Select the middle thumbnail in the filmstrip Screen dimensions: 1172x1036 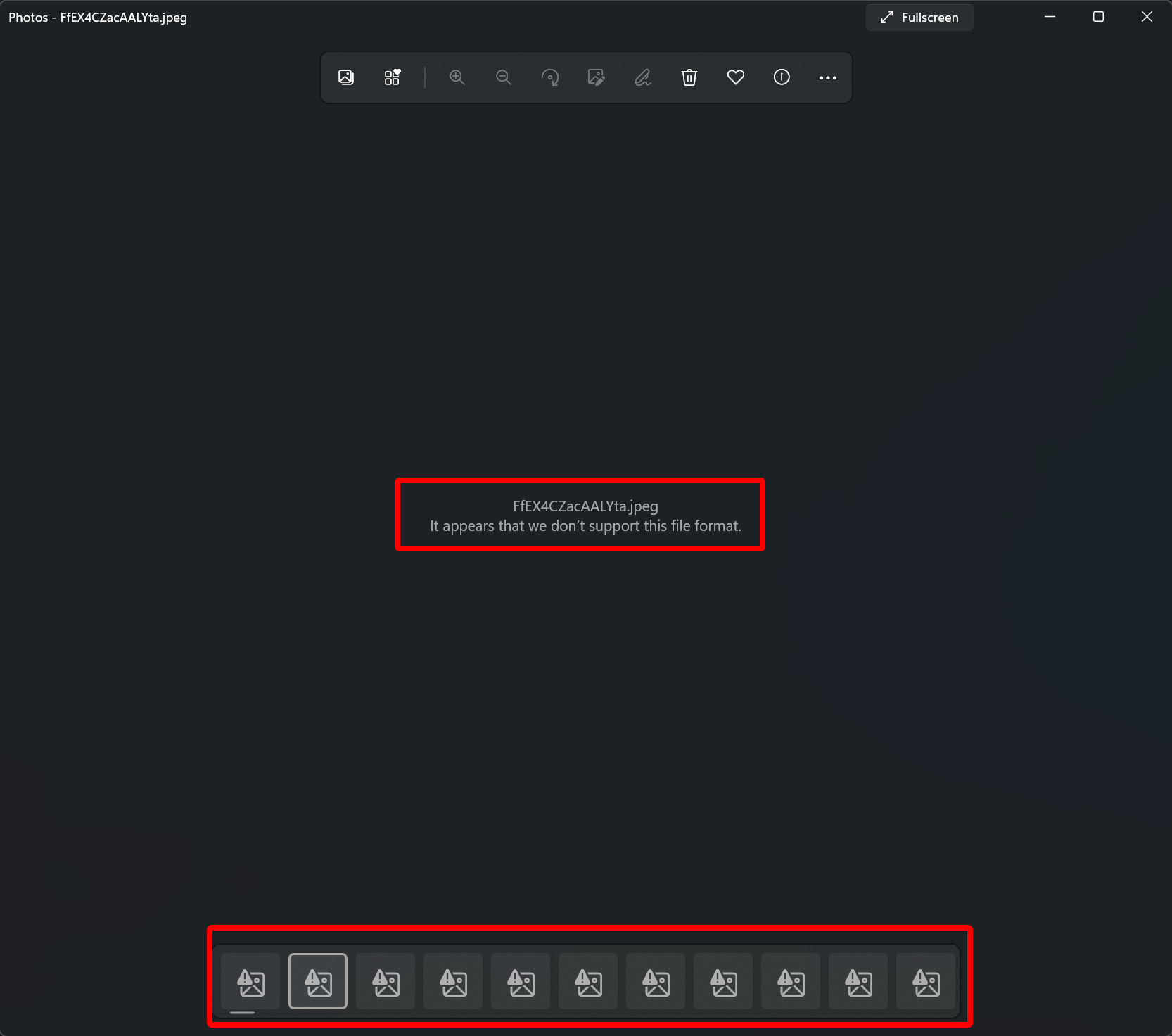point(587,981)
